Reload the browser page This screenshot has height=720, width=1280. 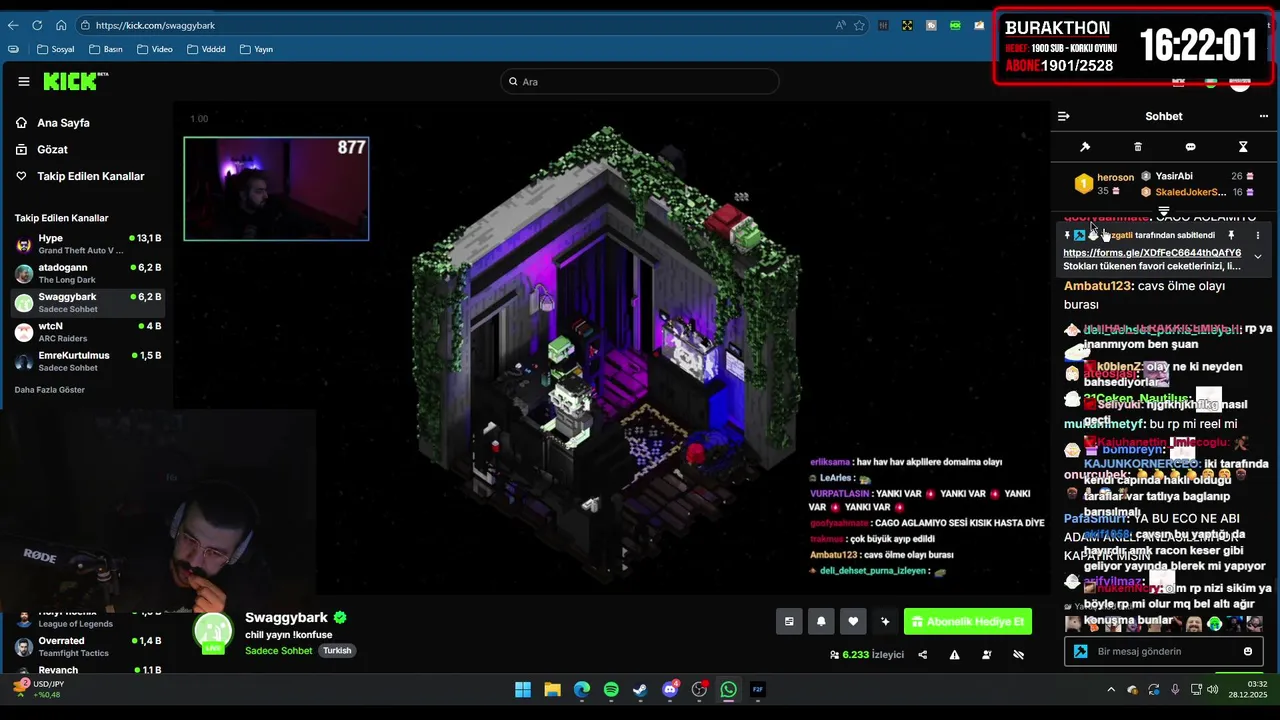37,25
